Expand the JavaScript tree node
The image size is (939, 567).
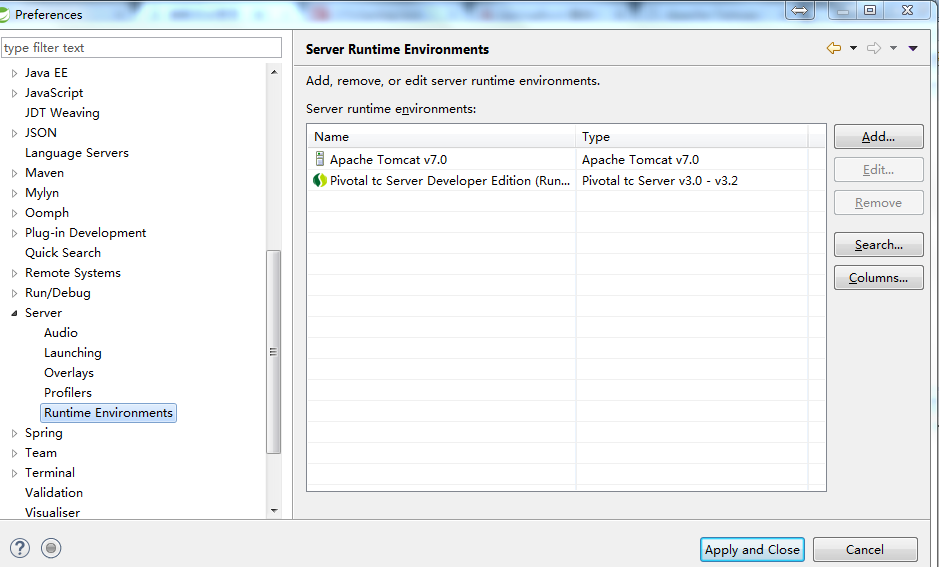pyautogui.click(x=14, y=93)
